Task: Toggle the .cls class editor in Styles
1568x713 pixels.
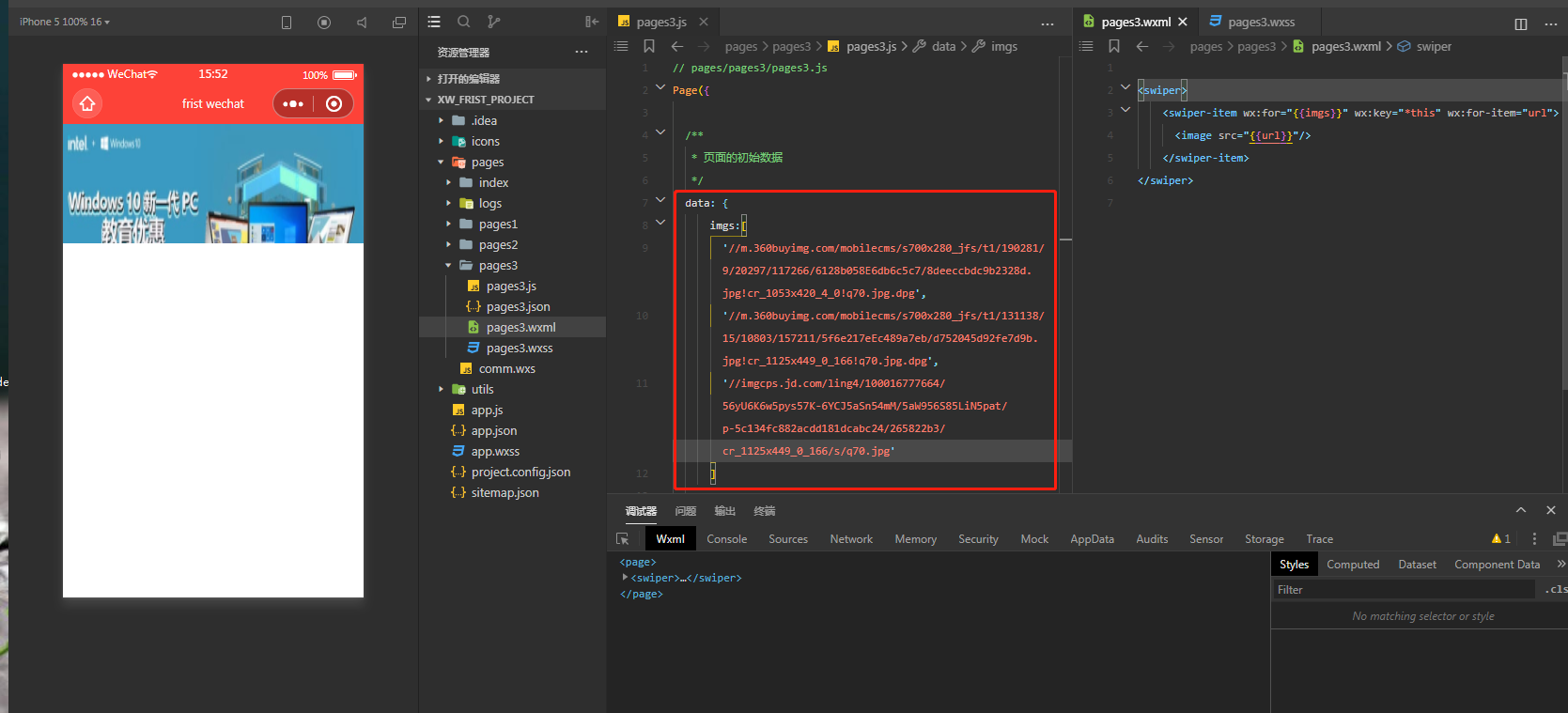Action: click(x=1555, y=590)
